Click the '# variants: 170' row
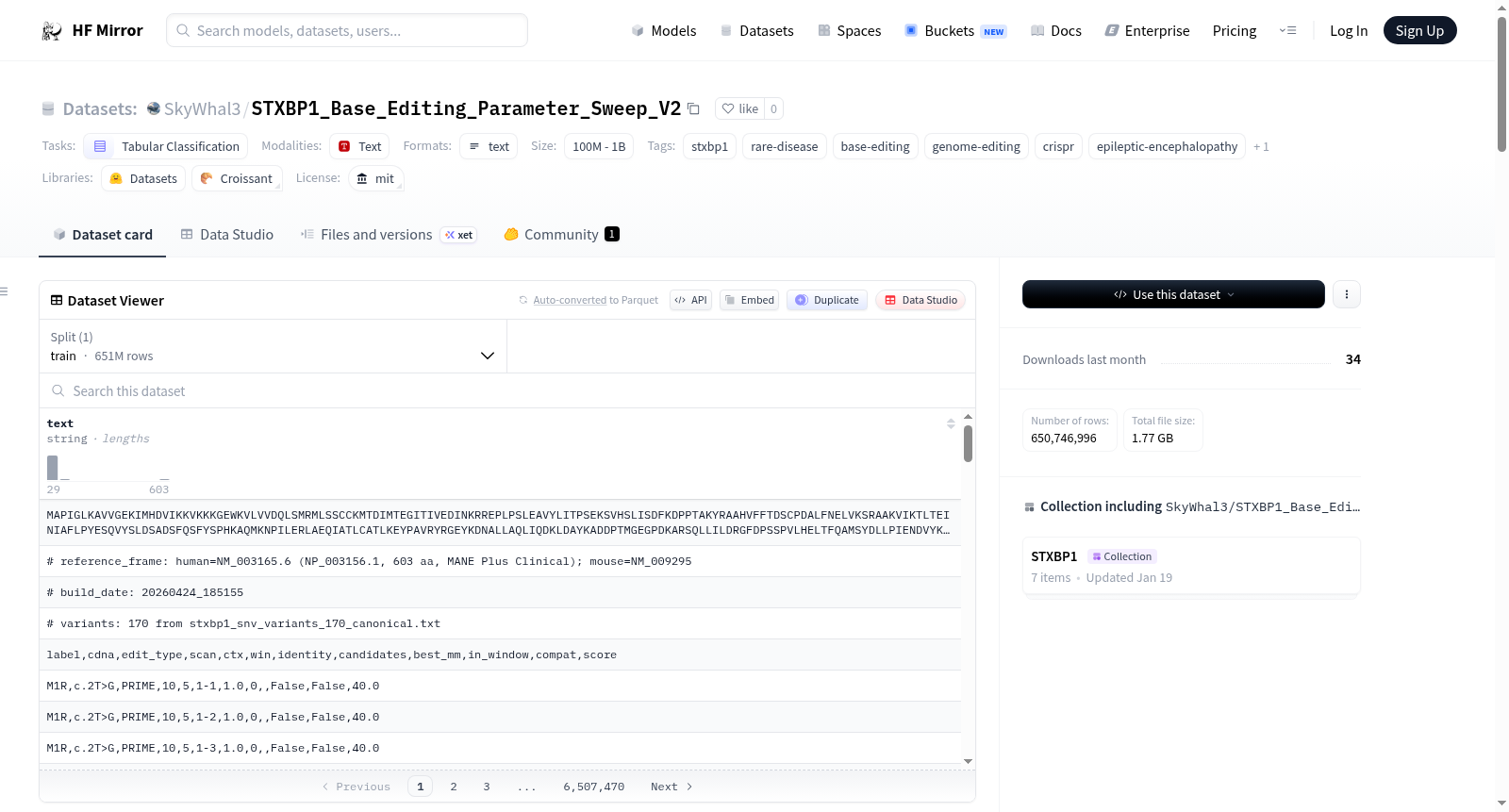Viewport: 1509px width, 812px height. pos(500,623)
